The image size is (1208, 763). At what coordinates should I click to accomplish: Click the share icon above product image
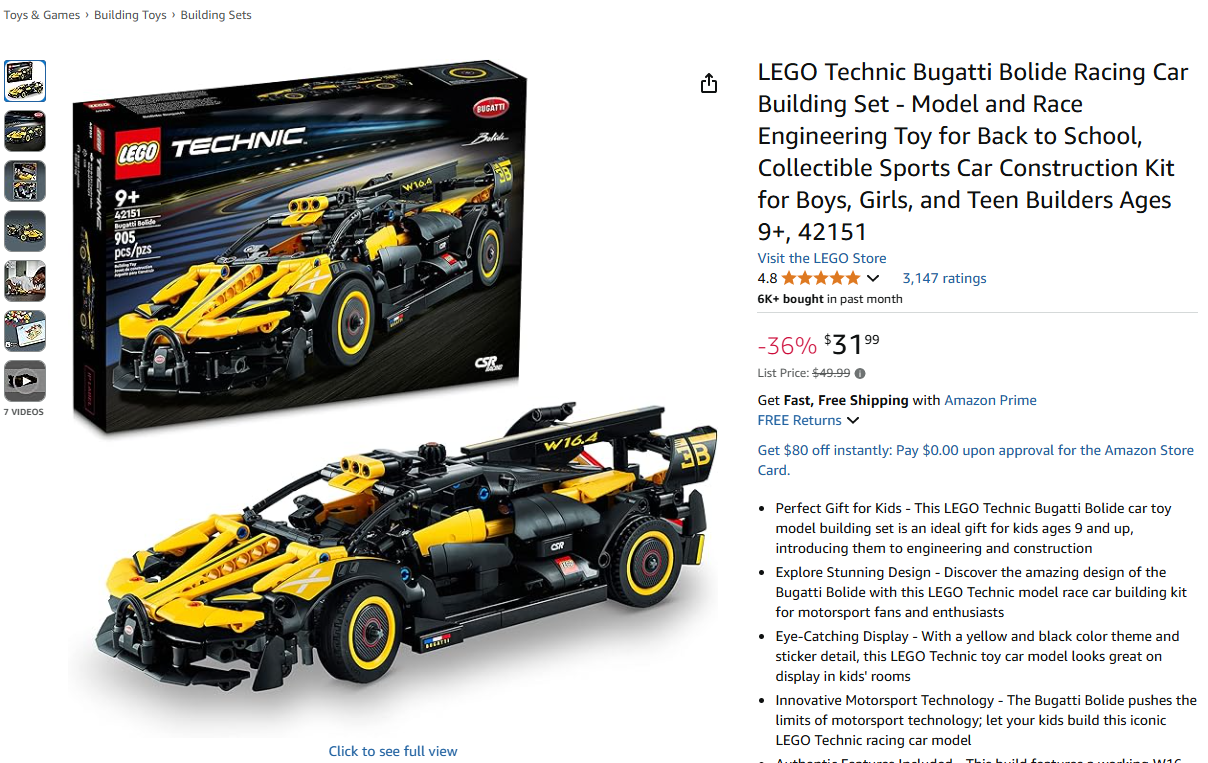(x=709, y=83)
